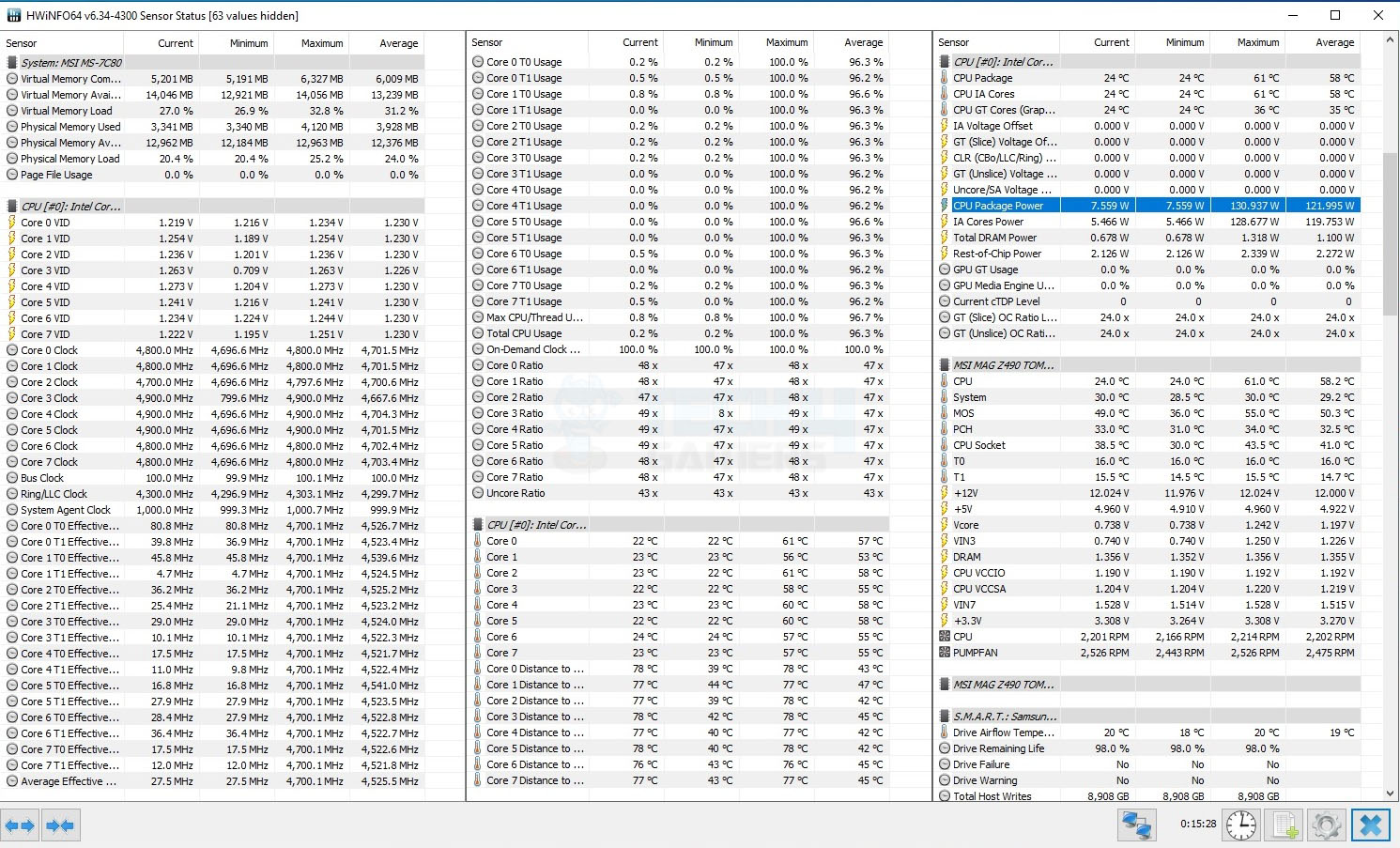
Task: Click the voltage icon beside Core 0 VID
Action: 12,223
